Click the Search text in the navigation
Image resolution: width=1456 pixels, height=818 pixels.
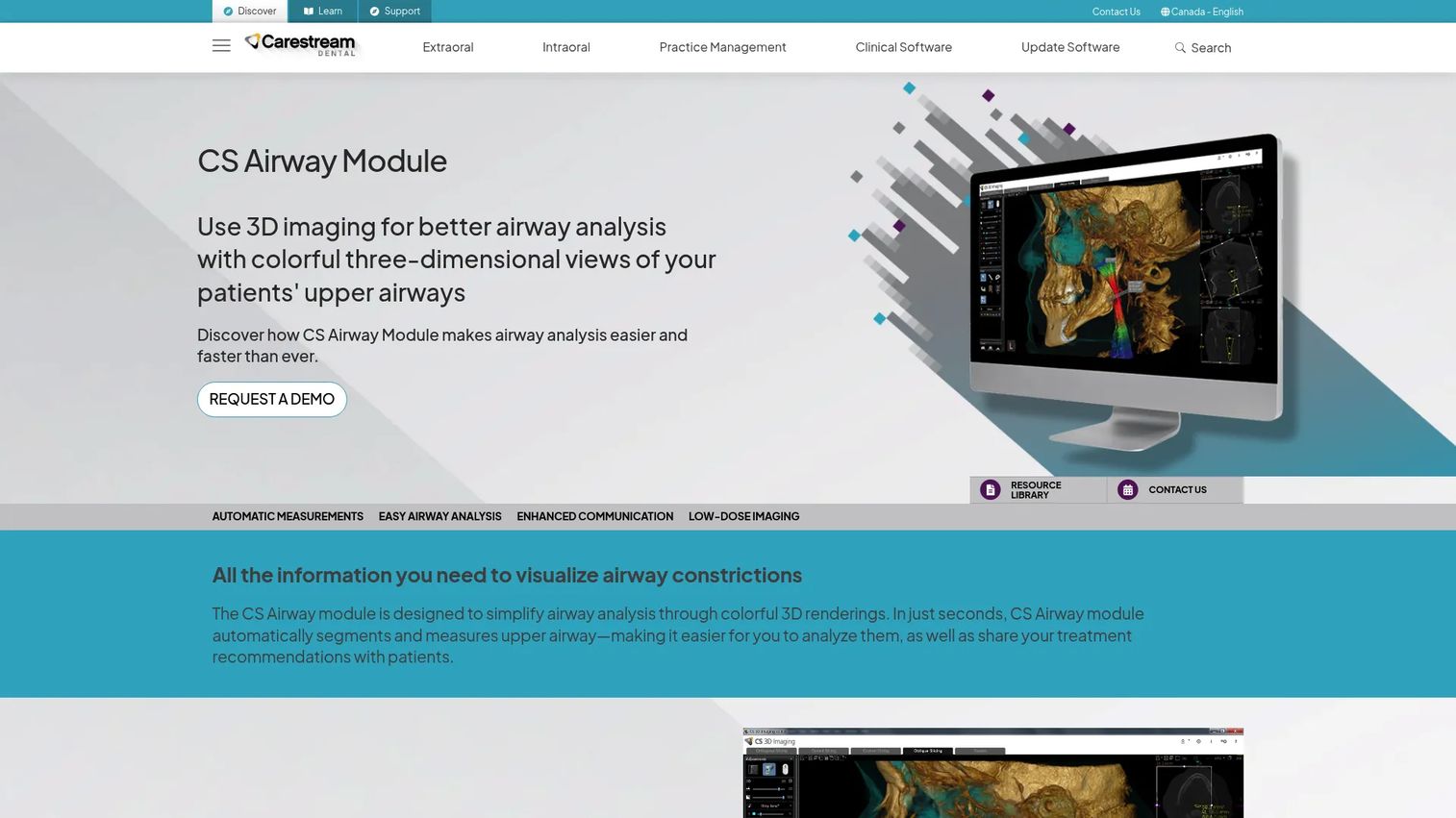(x=1211, y=47)
